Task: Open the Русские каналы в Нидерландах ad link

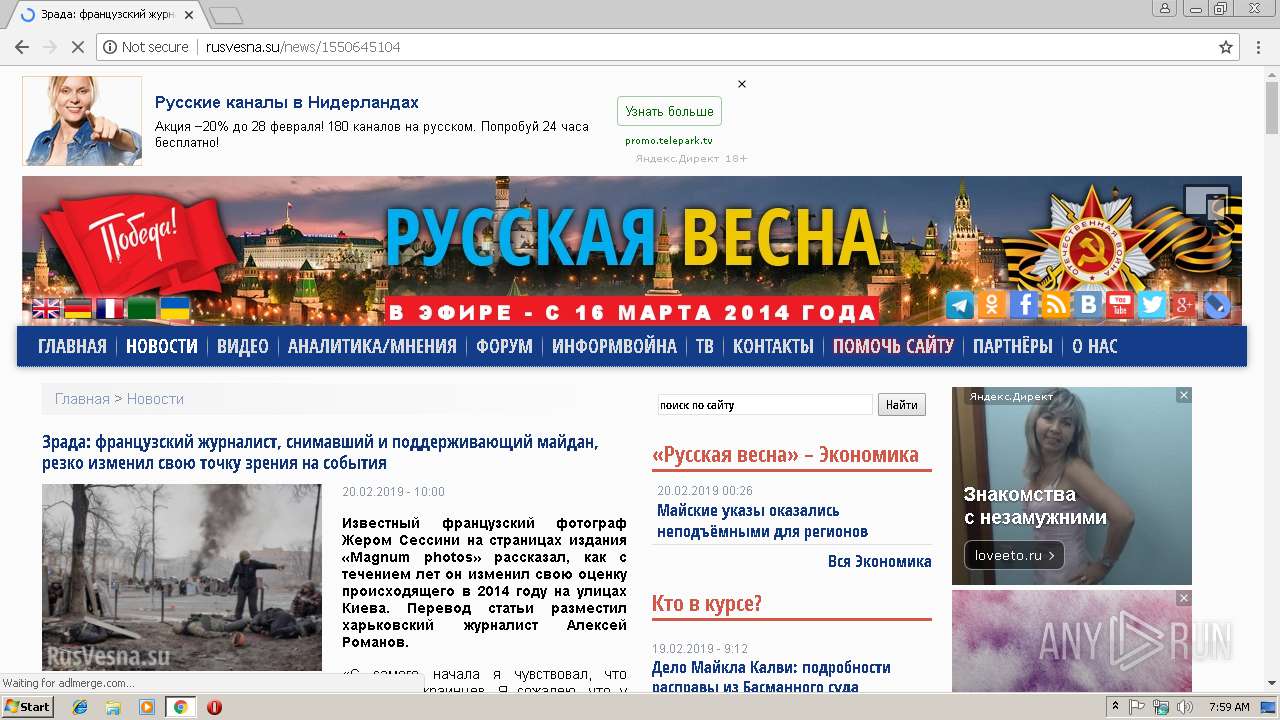Action: tap(287, 102)
